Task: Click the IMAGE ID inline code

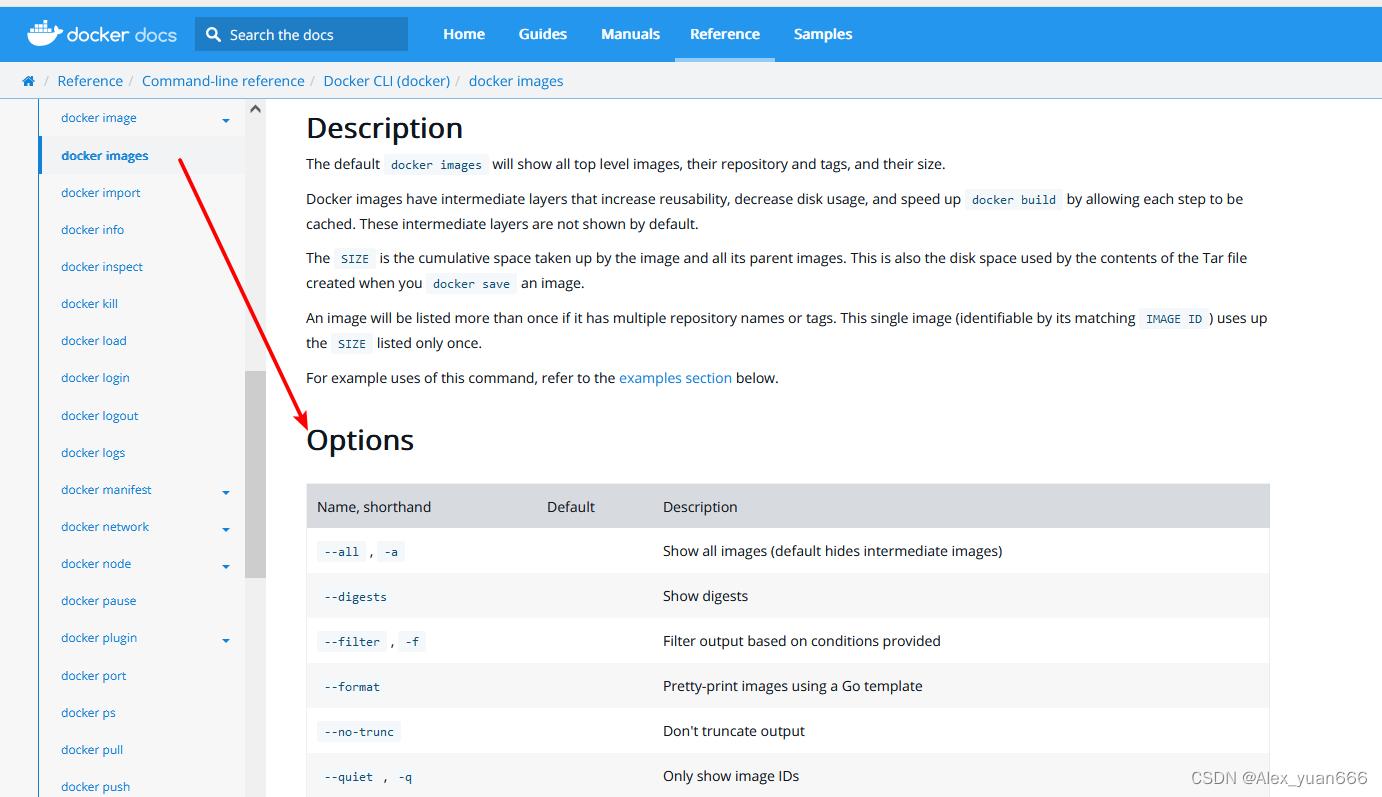Action: point(1175,319)
